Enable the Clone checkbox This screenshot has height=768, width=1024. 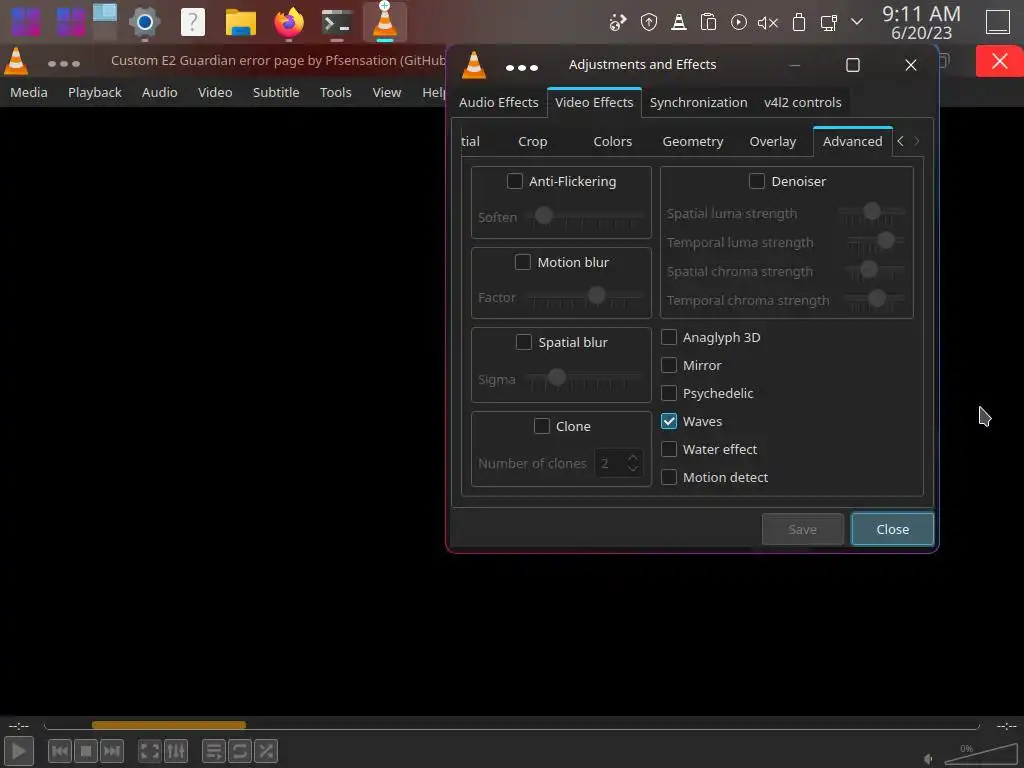541,426
